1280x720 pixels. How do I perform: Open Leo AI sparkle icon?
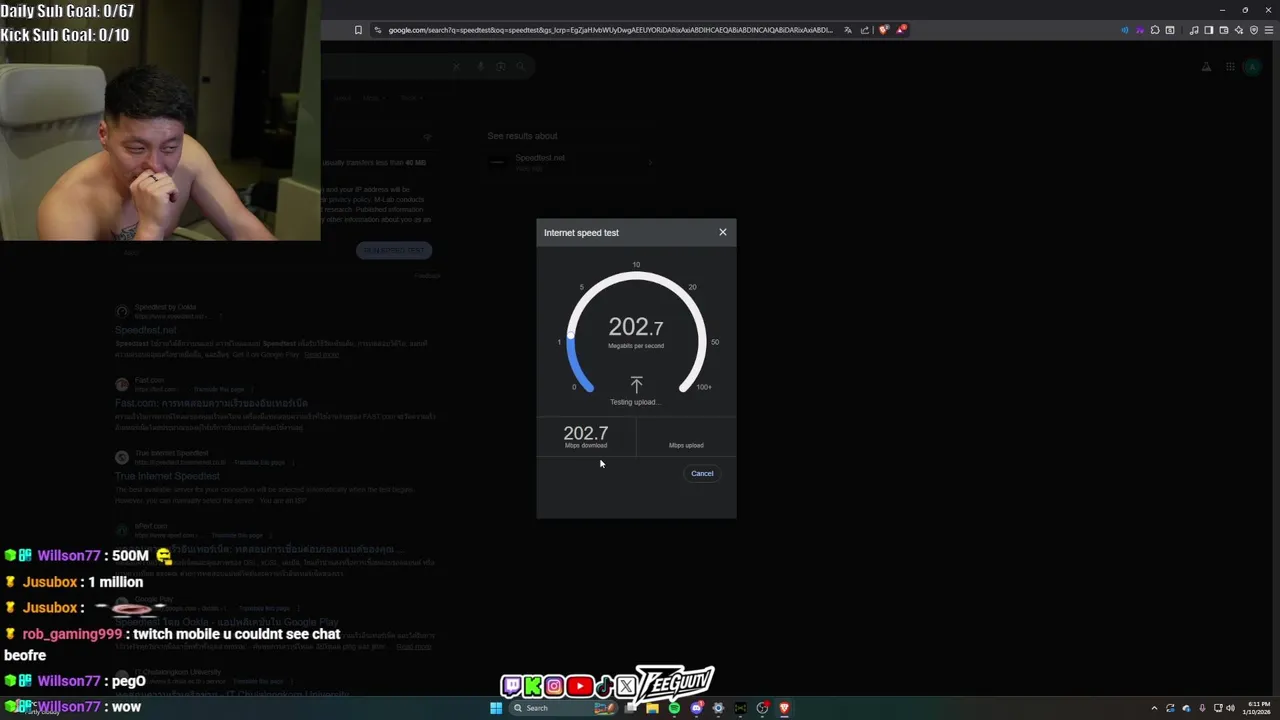click(1239, 30)
